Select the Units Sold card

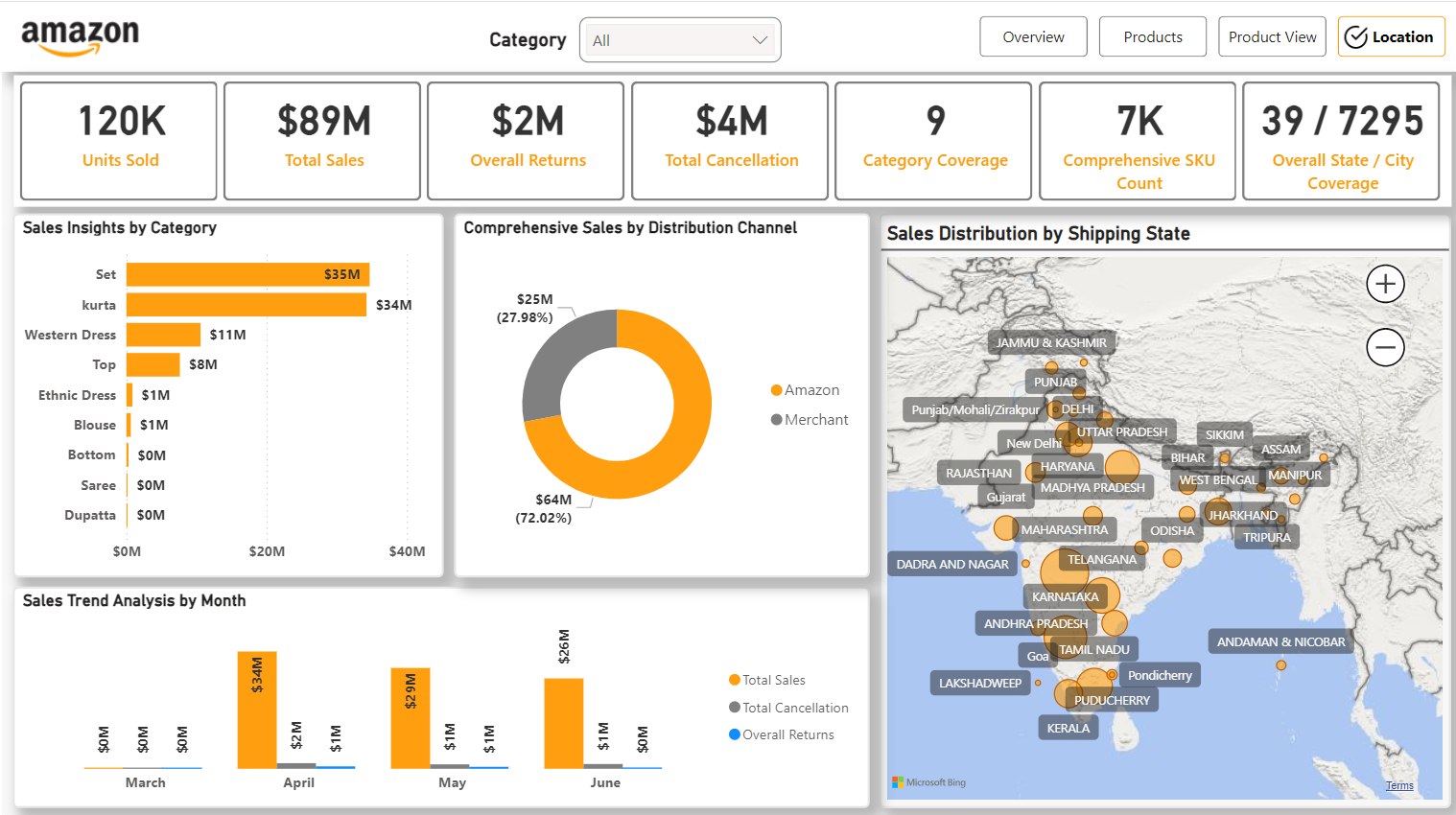119,141
